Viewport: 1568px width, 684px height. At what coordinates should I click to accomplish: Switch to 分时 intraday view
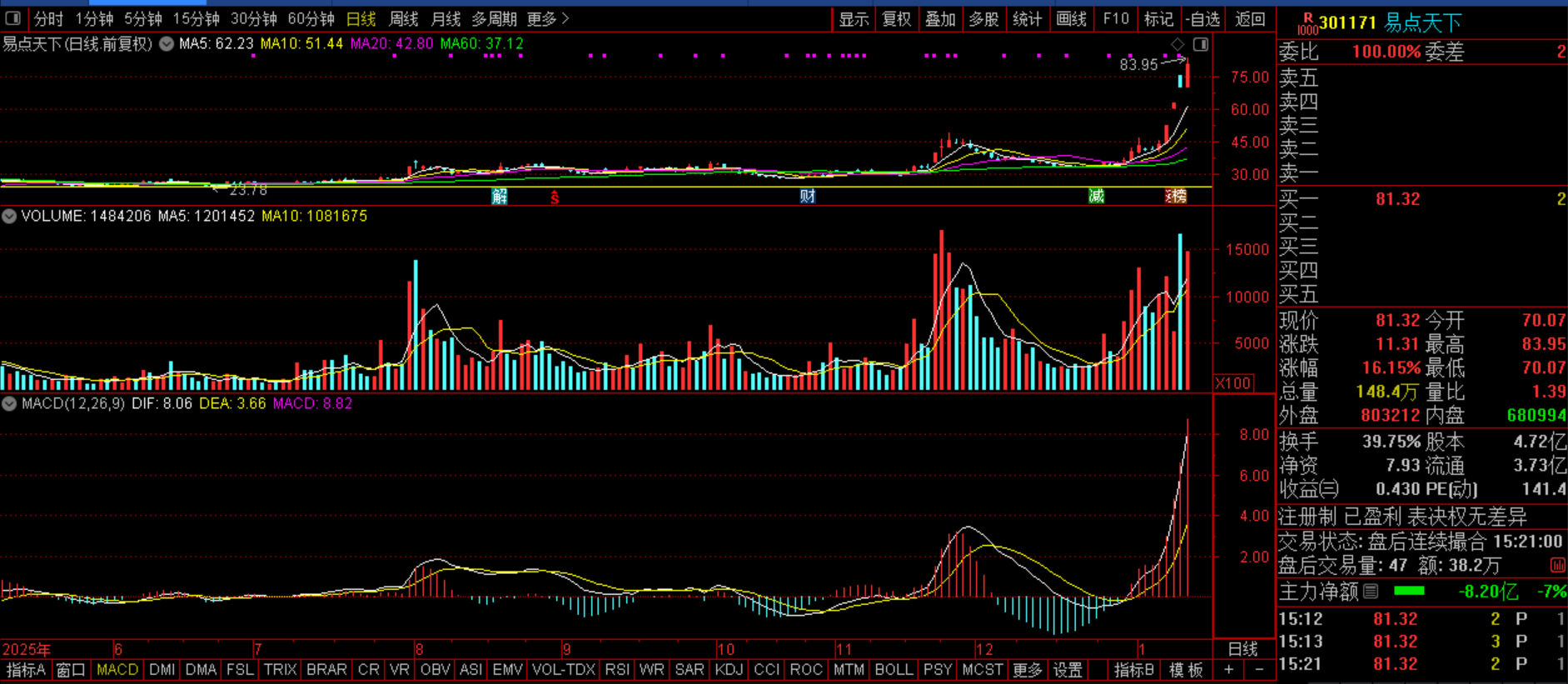click(x=48, y=18)
